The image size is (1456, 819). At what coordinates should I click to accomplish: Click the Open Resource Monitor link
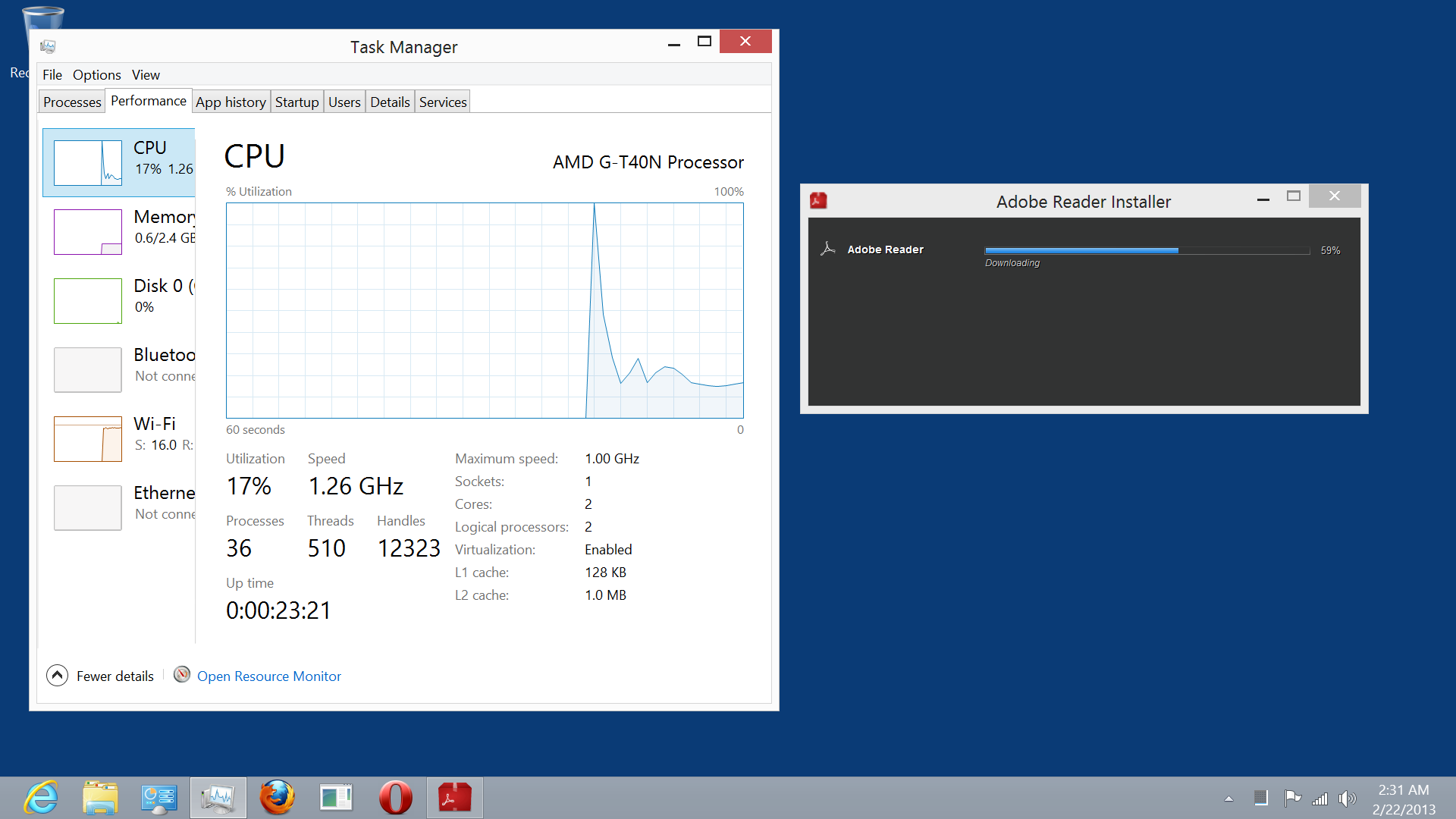(269, 676)
